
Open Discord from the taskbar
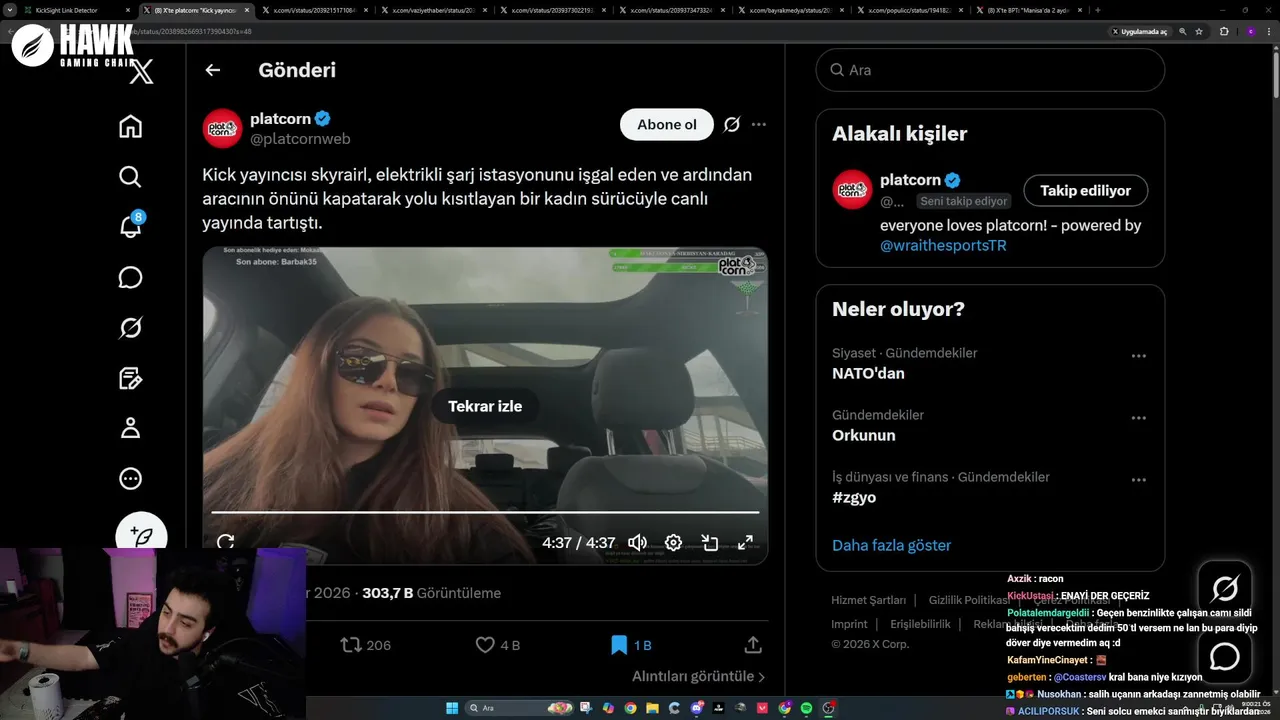[x=696, y=708]
